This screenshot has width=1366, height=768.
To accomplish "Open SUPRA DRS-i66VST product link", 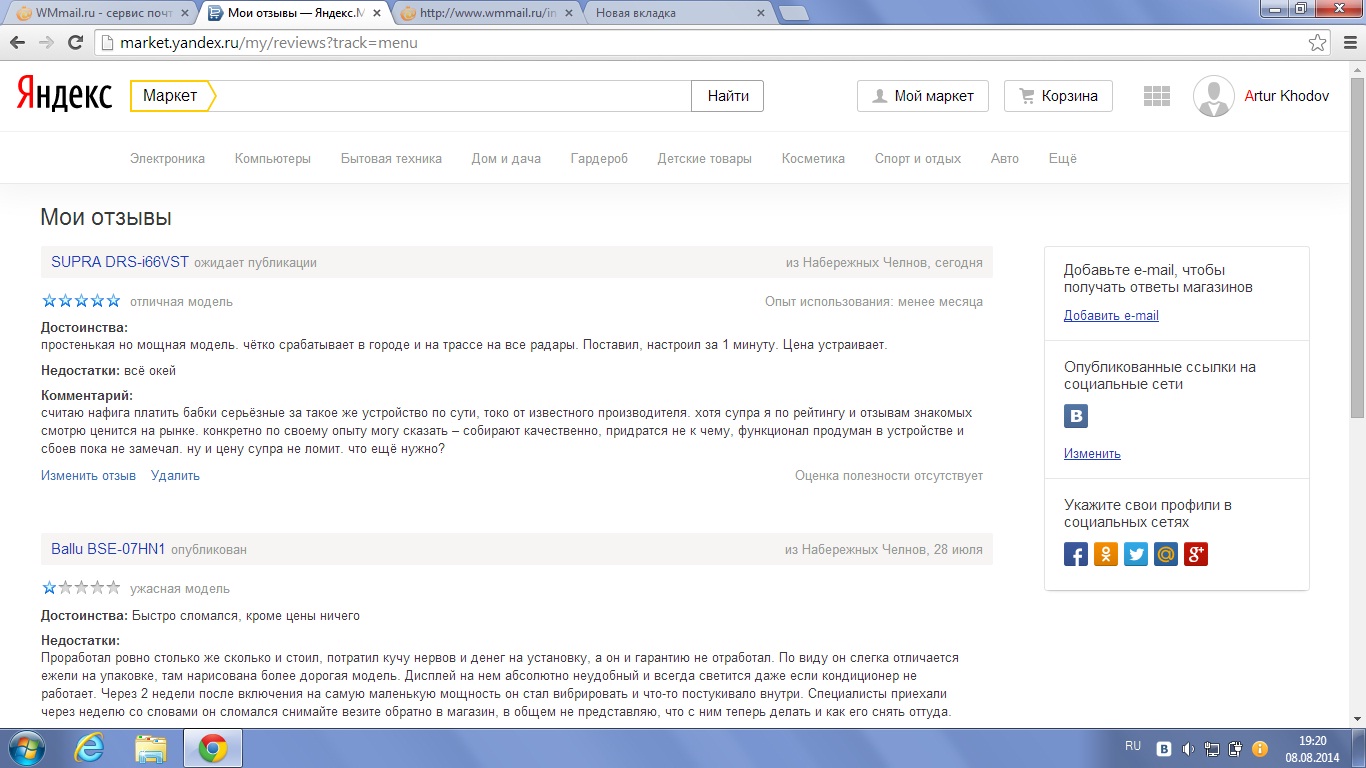I will click(120, 262).
